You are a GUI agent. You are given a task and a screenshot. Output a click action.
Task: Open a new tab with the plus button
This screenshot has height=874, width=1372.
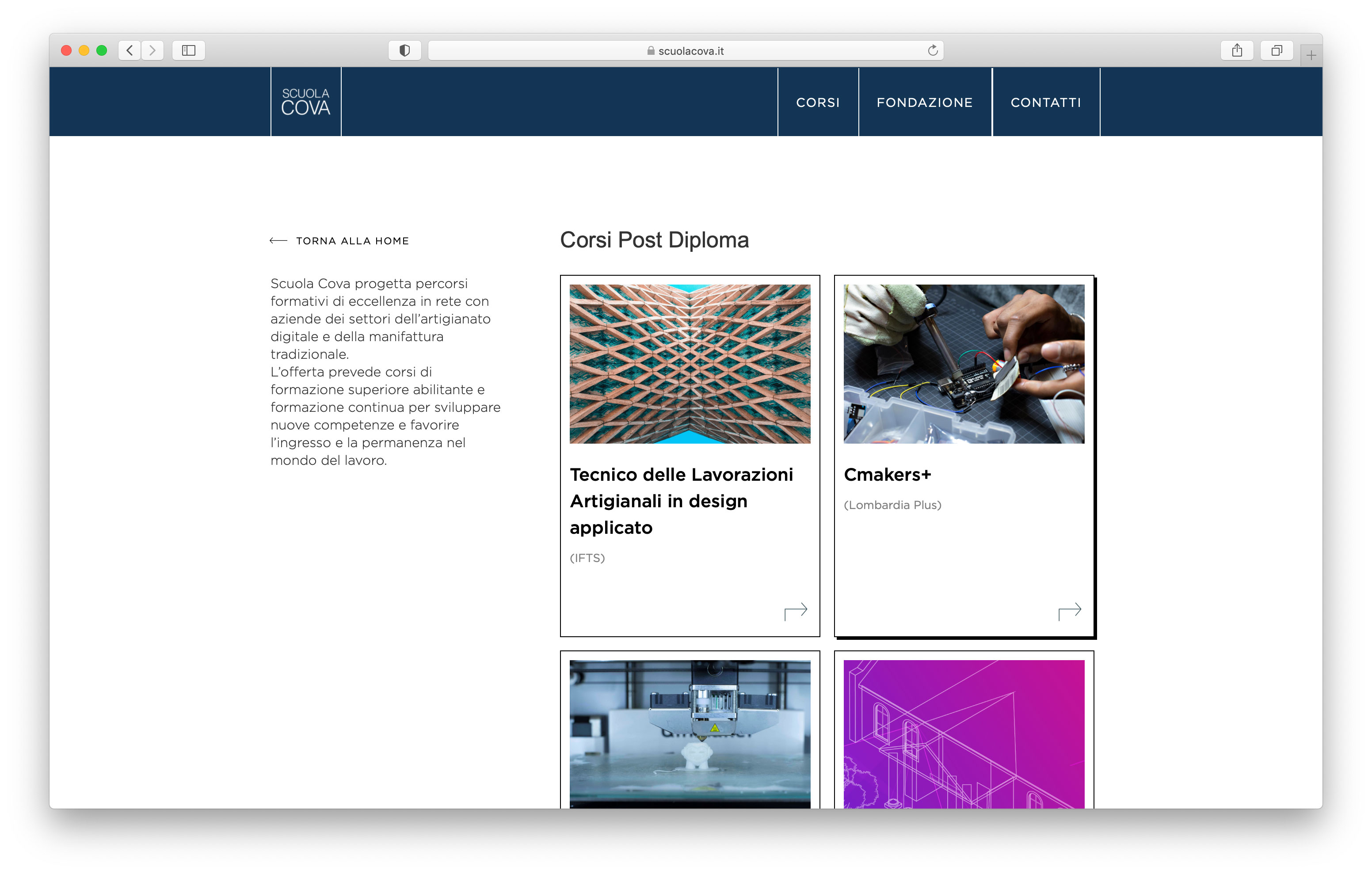[x=1311, y=55]
